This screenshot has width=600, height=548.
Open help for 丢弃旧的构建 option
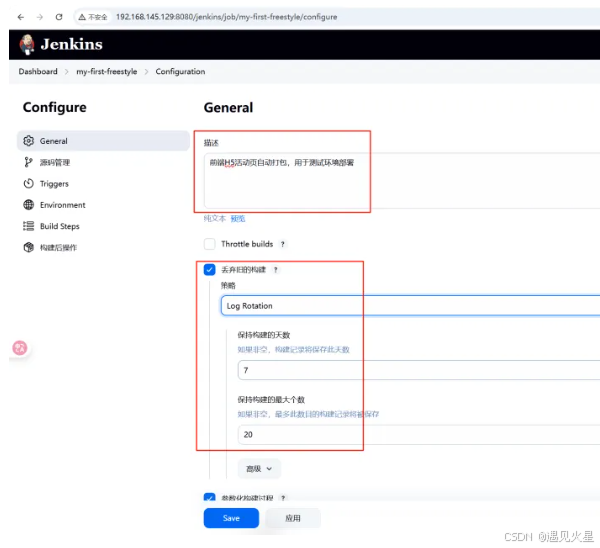coord(276,270)
